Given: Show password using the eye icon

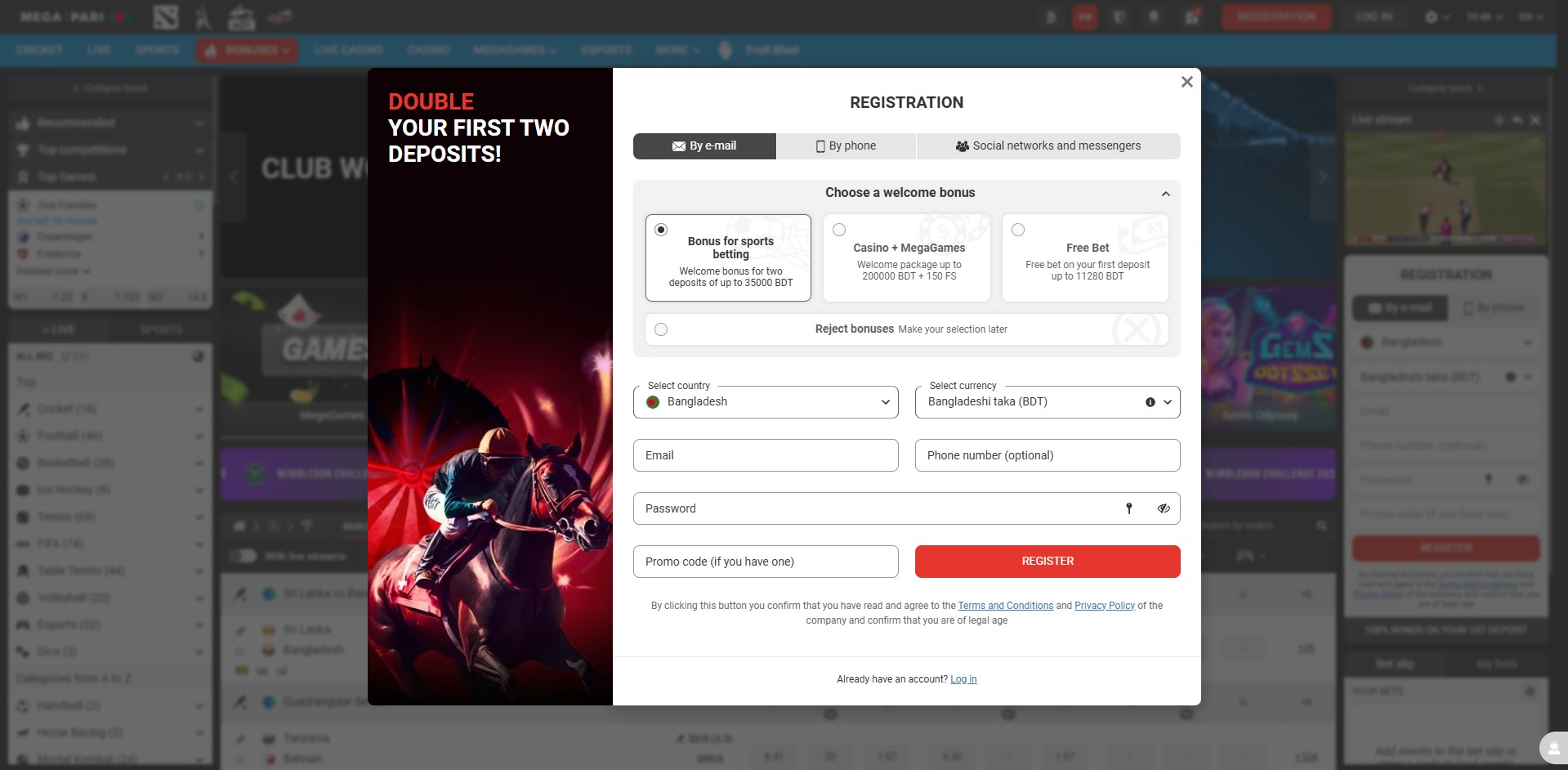Looking at the screenshot, I should [1164, 508].
